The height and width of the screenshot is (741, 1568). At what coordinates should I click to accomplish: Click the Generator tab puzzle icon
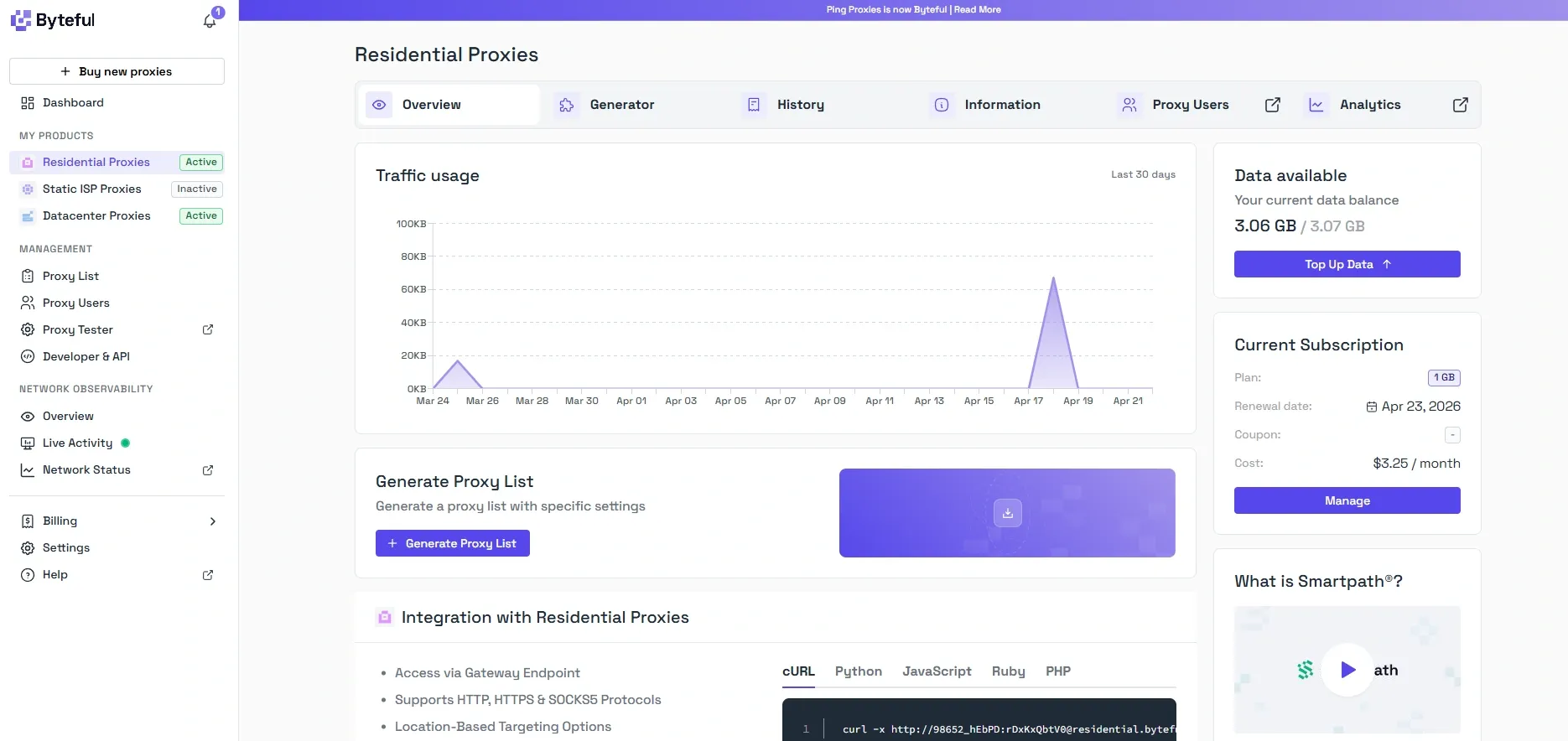[x=567, y=105]
